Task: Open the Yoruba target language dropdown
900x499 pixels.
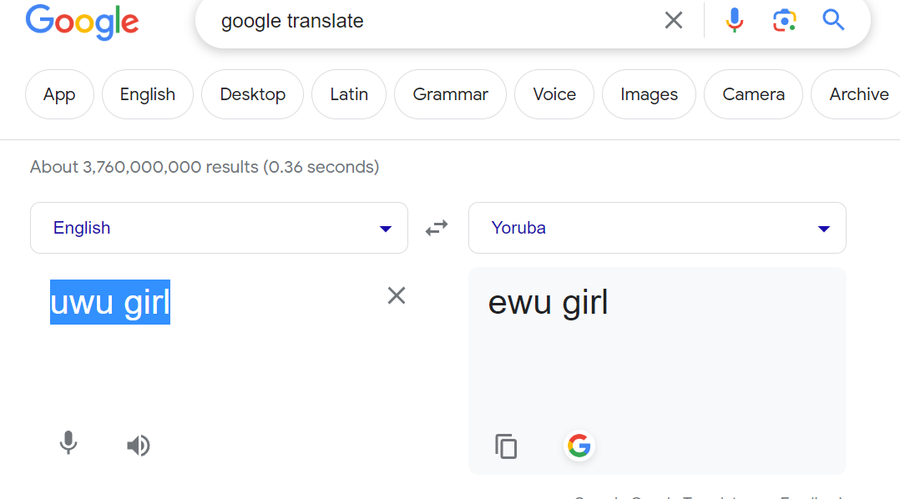Action: (x=657, y=228)
